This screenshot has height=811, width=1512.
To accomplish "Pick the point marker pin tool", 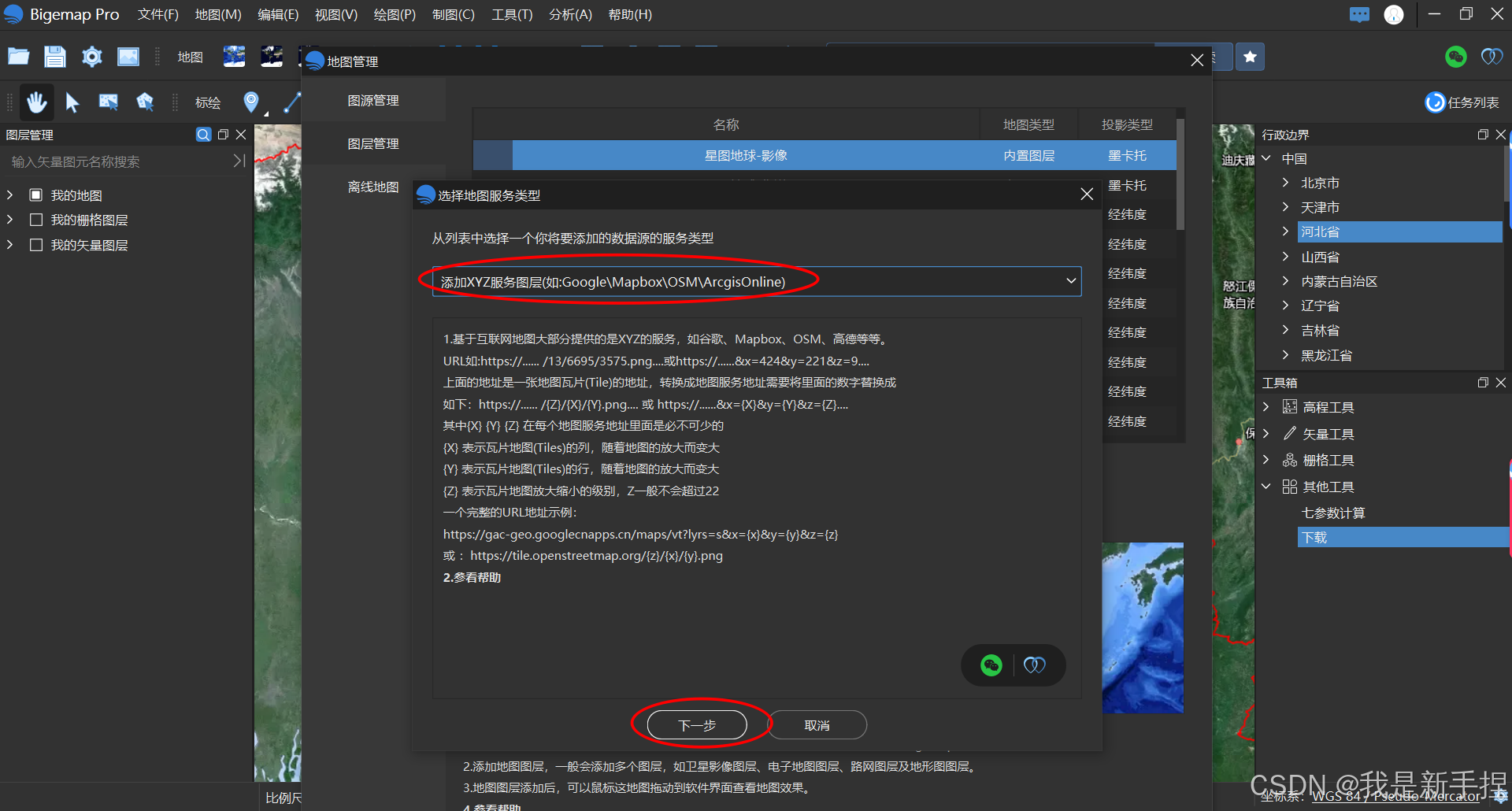I will (x=251, y=102).
